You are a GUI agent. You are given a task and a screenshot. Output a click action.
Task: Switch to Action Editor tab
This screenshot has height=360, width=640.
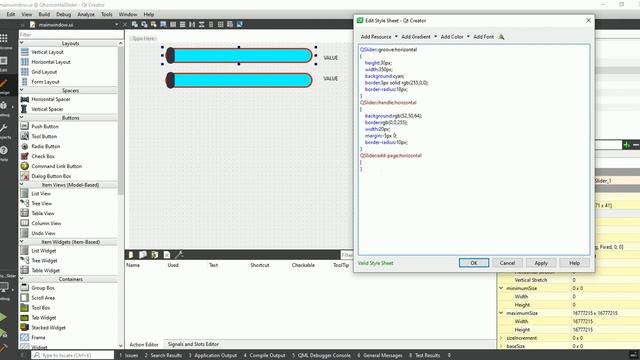(x=144, y=344)
